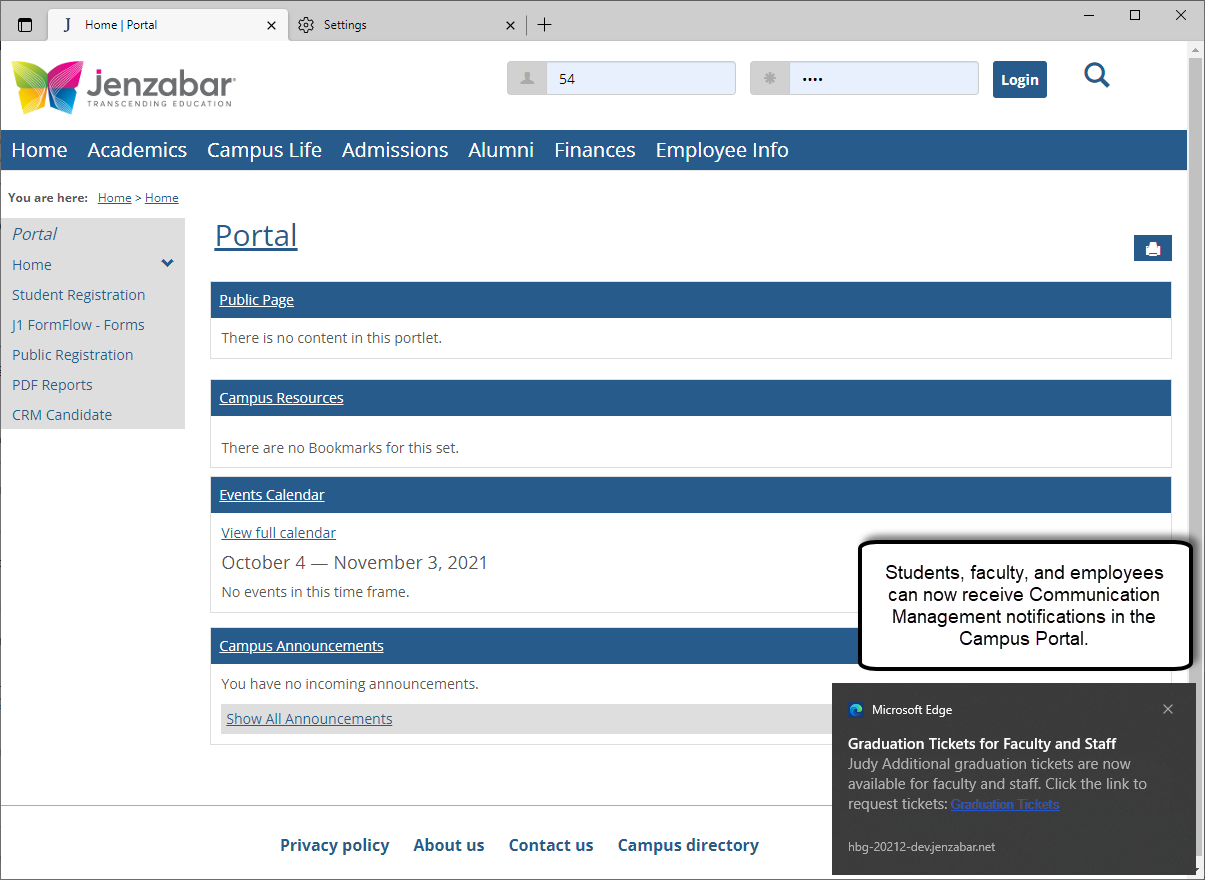Open Home in the sidebar
Screen dimensions: 1205x880
pyautogui.click(x=32, y=265)
